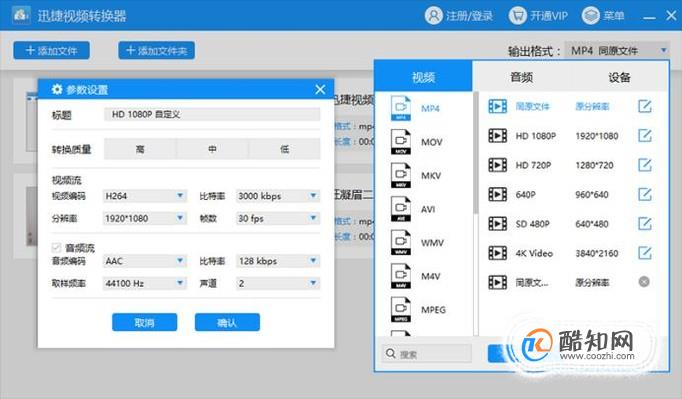682x399 pixels.
Task: Edit the 640P preset icon
Action: [645, 194]
